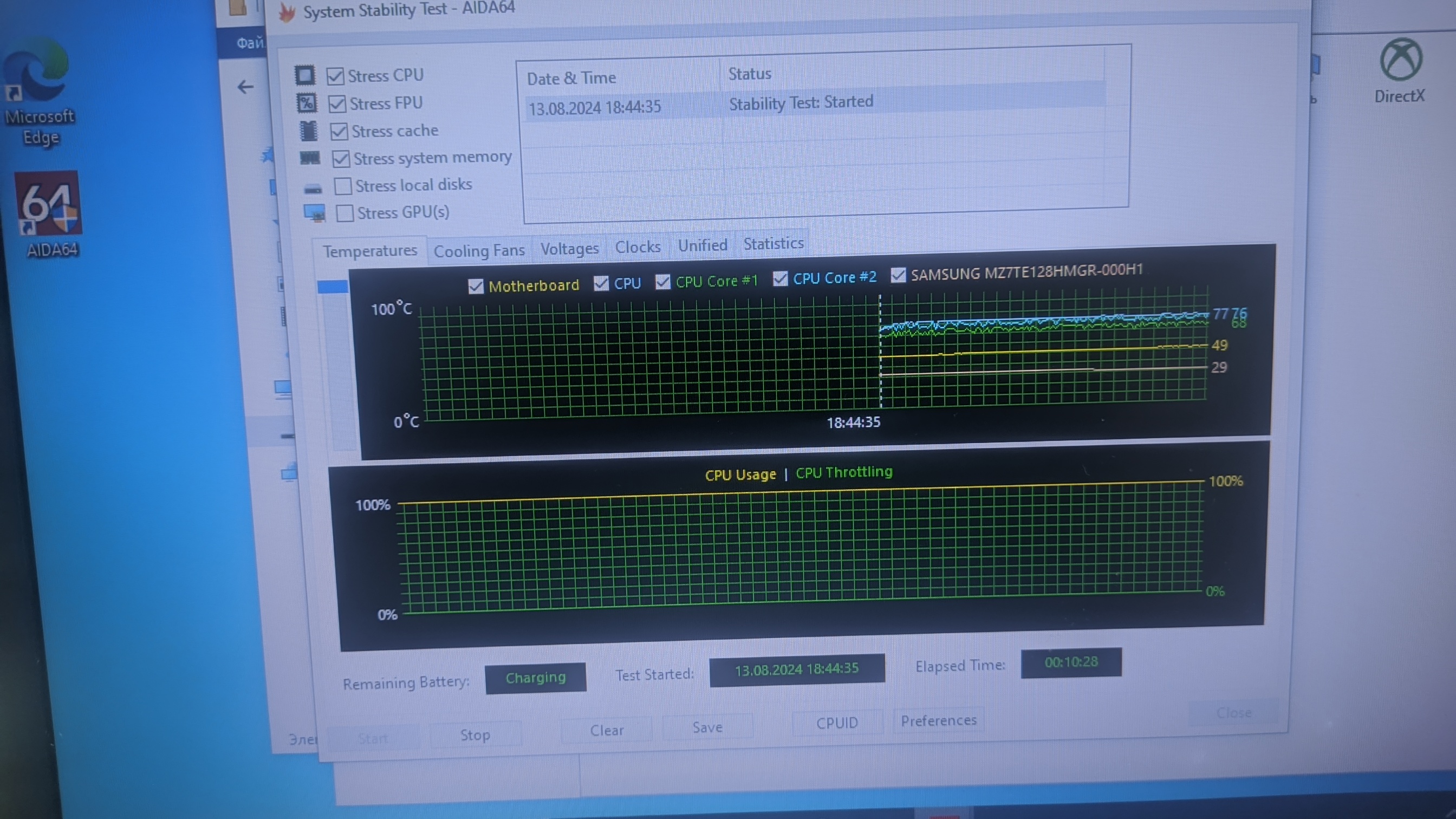Uncheck the Stress system memory checkbox
The width and height of the screenshot is (1456, 819).
pyautogui.click(x=341, y=159)
